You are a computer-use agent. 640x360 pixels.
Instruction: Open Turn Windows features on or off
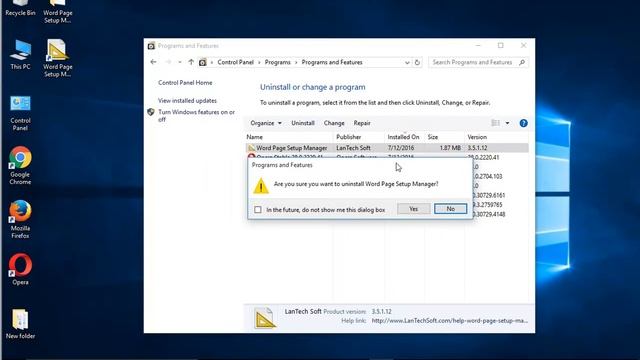(x=196, y=116)
